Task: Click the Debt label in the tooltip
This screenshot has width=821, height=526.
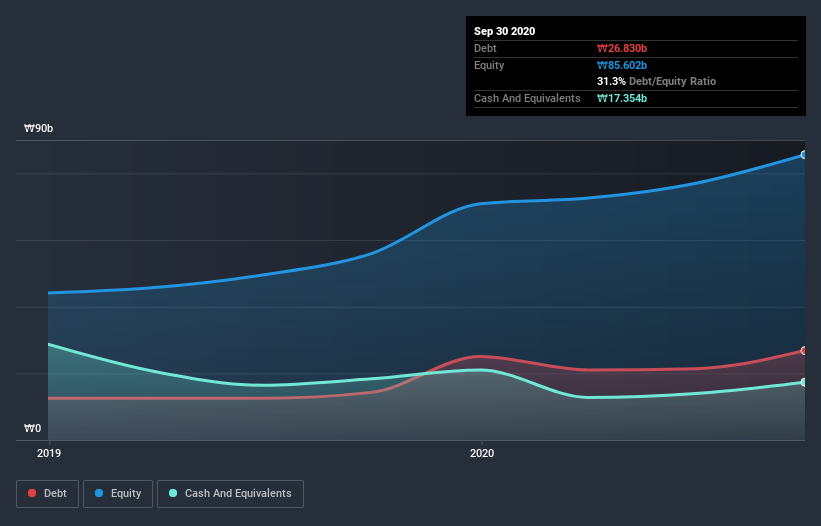Action: click(485, 48)
